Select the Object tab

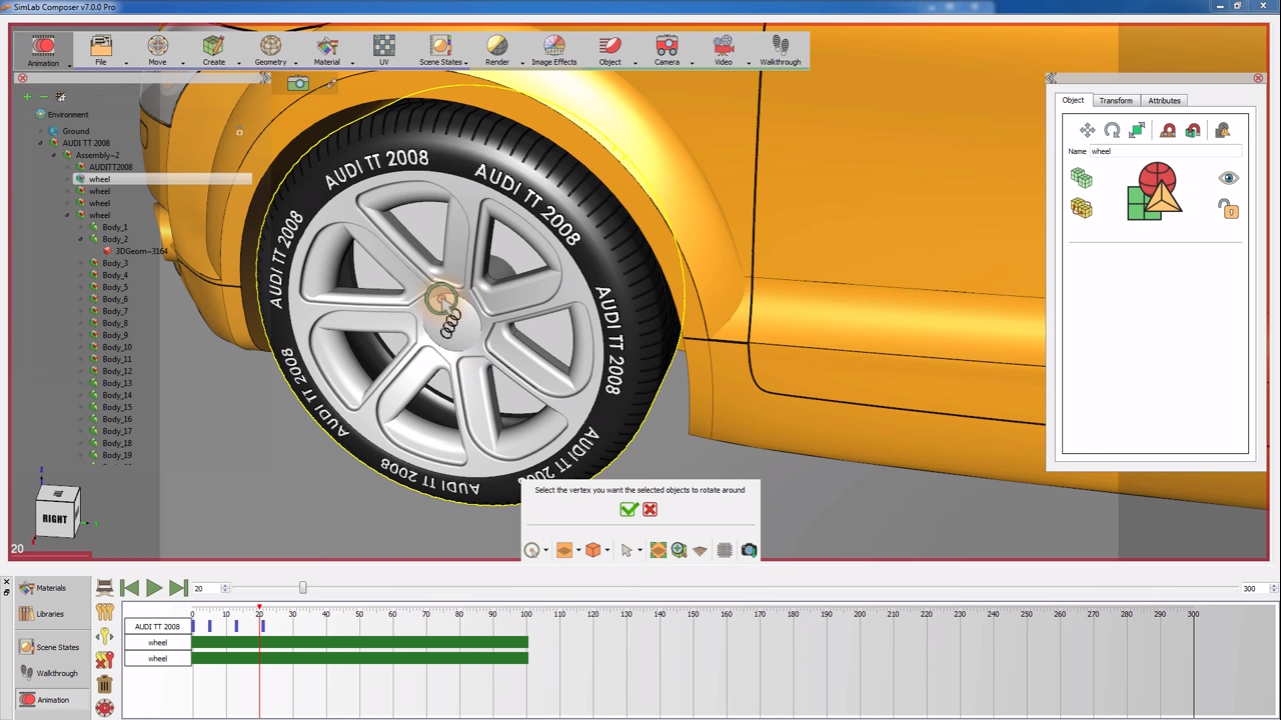[1073, 100]
